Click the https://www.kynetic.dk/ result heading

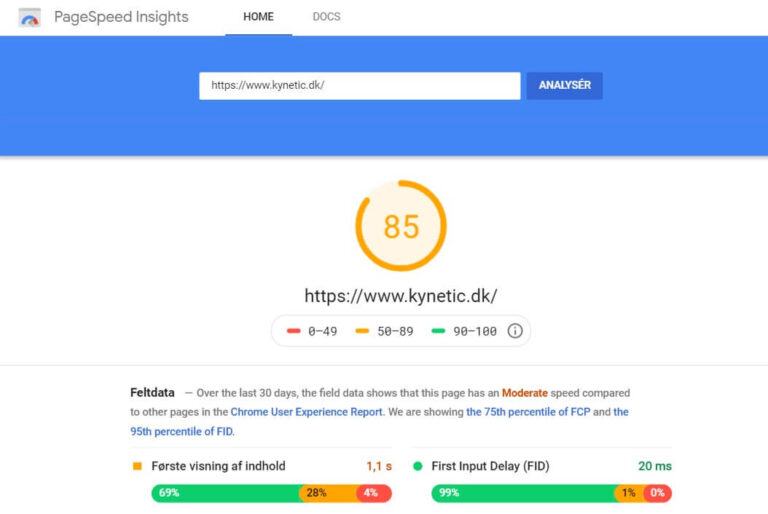tap(401, 296)
